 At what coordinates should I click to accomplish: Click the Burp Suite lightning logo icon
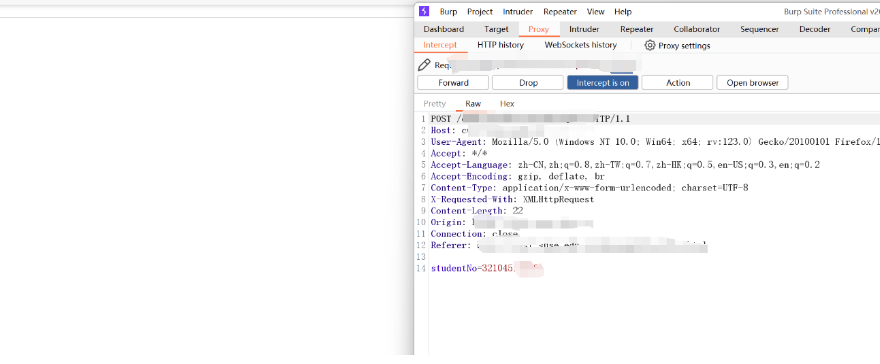point(424,11)
